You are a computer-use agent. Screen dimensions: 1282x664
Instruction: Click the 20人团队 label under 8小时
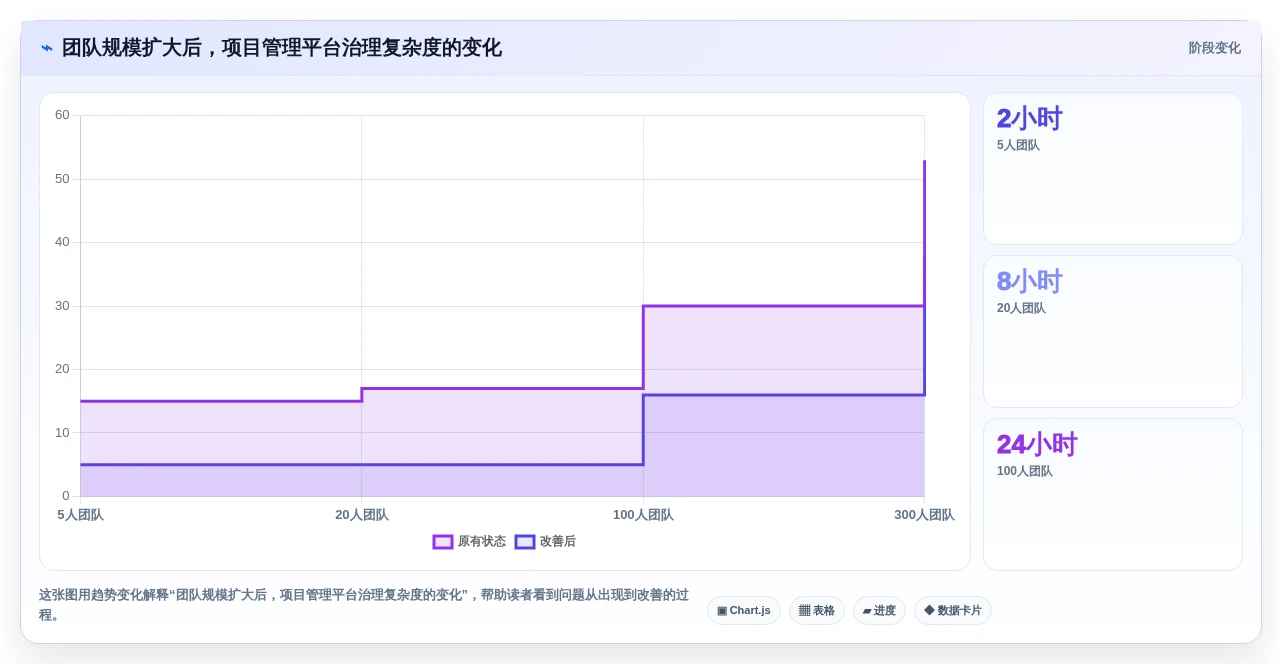tap(1021, 308)
